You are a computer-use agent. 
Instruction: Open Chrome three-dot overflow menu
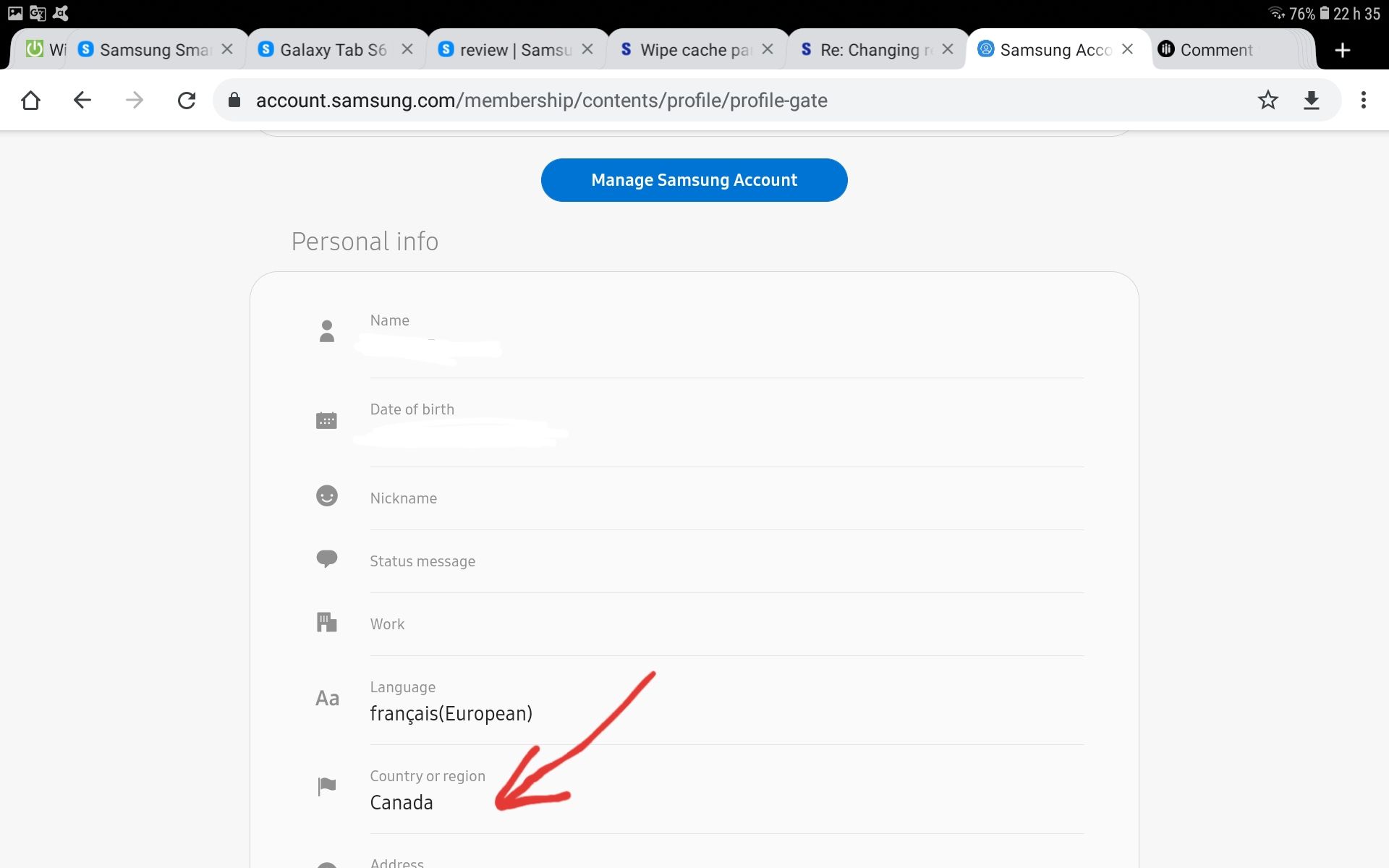(1363, 100)
